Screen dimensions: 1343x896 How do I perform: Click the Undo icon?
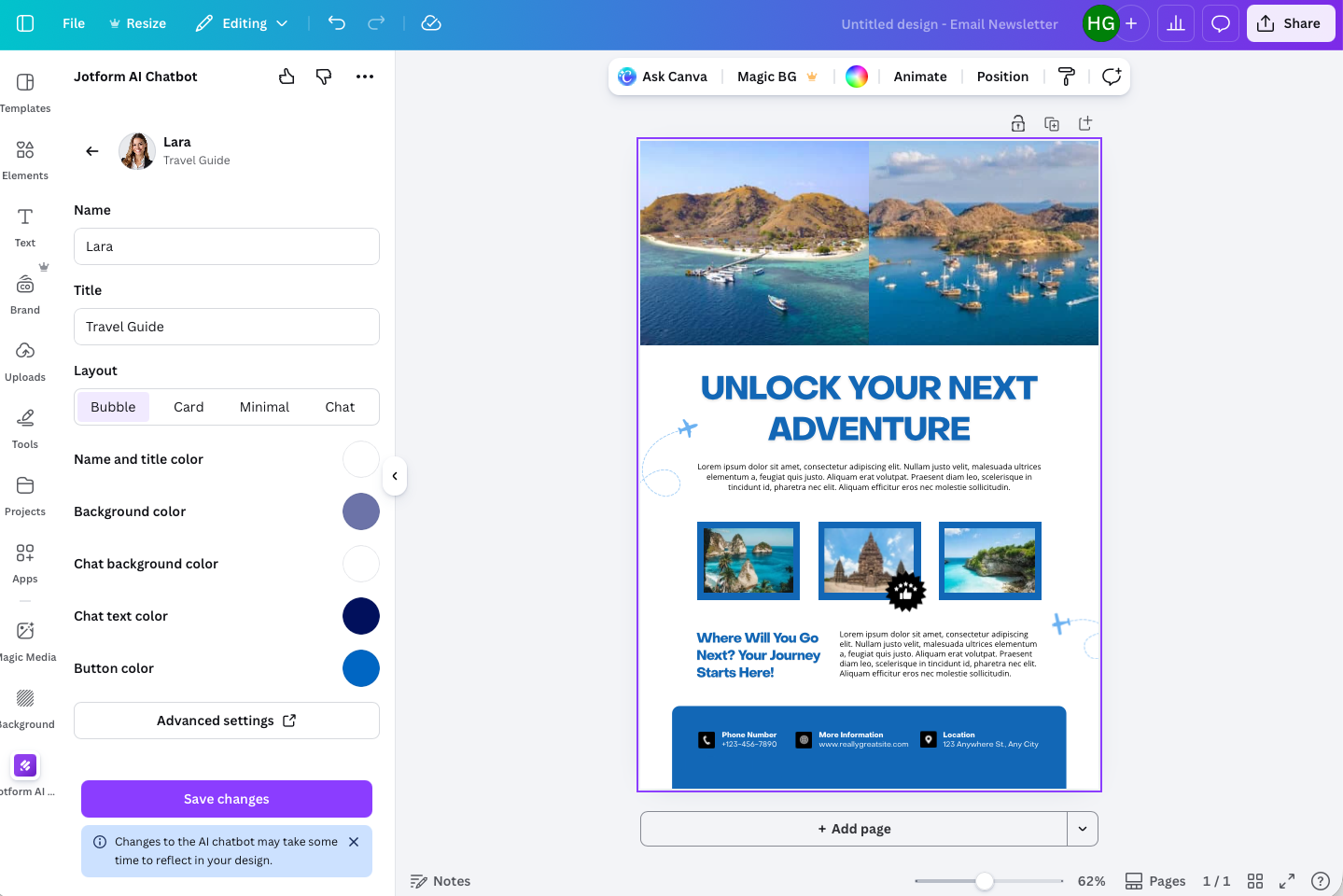[336, 23]
